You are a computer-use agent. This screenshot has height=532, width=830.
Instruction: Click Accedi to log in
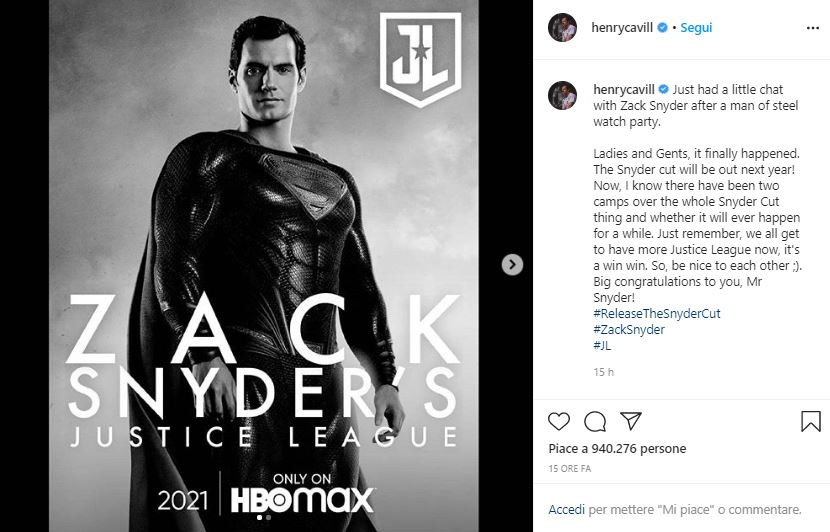(x=566, y=509)
